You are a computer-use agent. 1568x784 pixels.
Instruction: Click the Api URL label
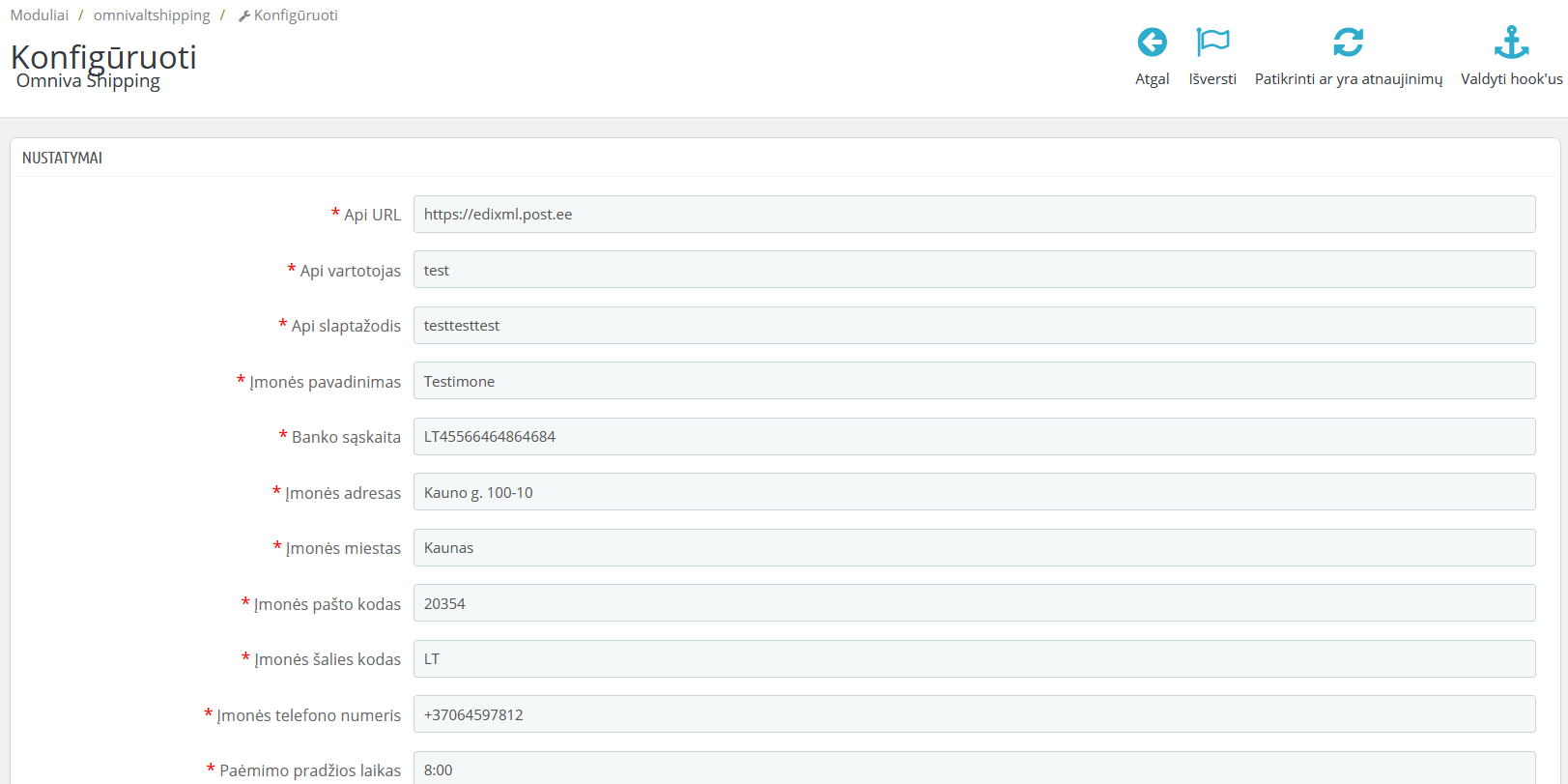[x=372, y=215]
